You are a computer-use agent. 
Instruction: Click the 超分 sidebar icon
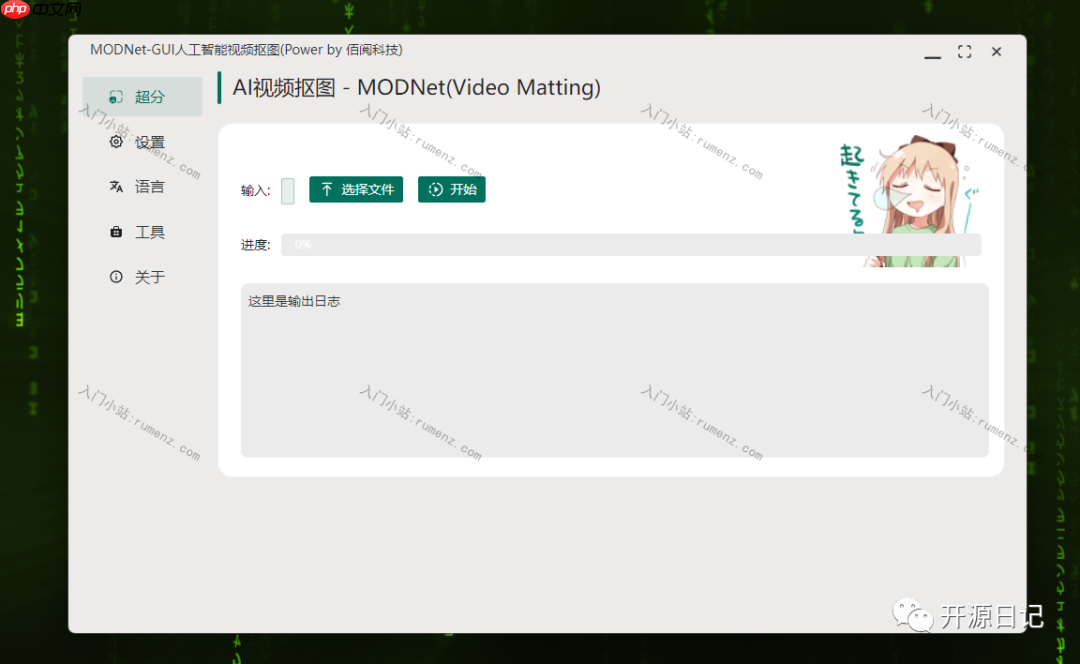point(116,96)
